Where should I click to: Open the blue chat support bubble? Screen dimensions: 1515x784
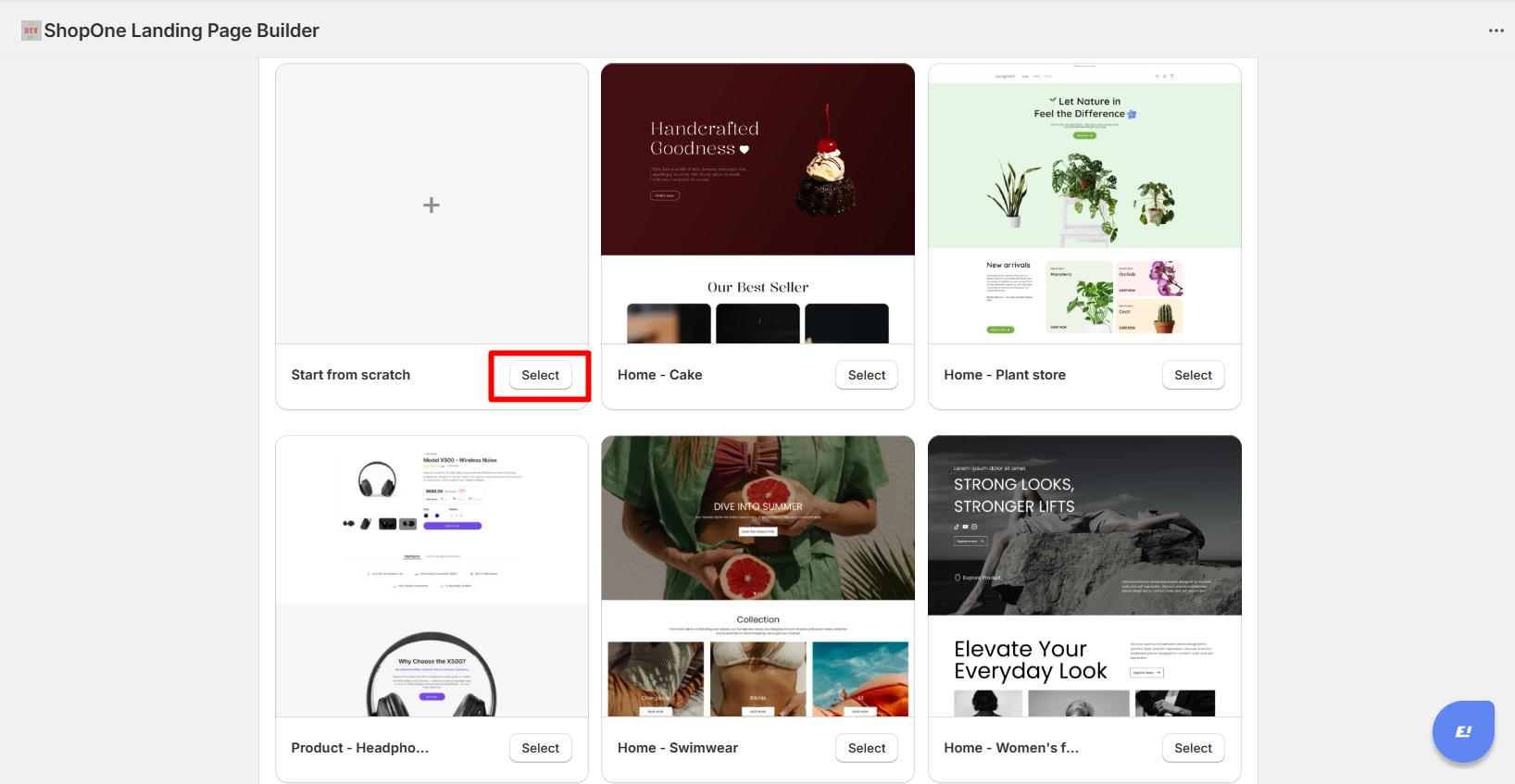point(1463,731)
